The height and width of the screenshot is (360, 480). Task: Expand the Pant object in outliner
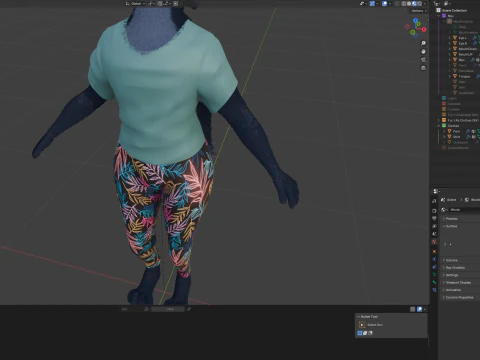click(x=444, y=131)
